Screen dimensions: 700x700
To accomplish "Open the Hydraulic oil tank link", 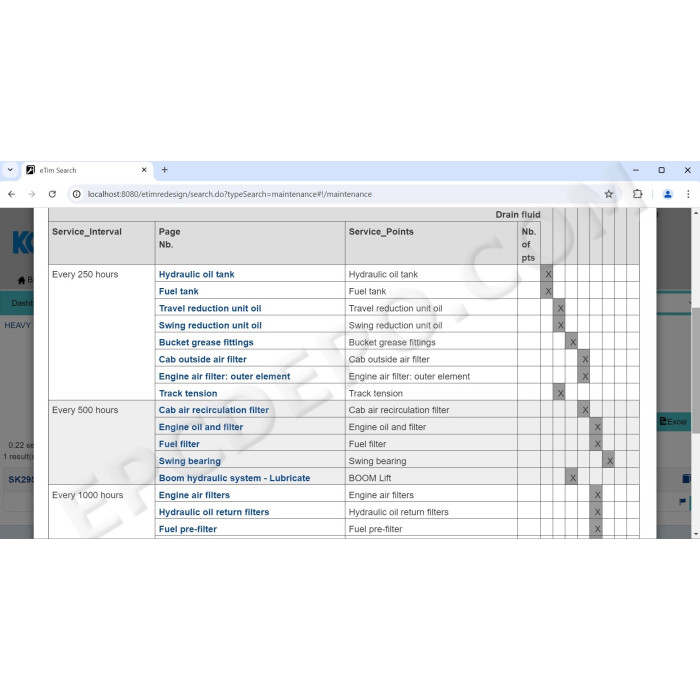I will point(196,274).
